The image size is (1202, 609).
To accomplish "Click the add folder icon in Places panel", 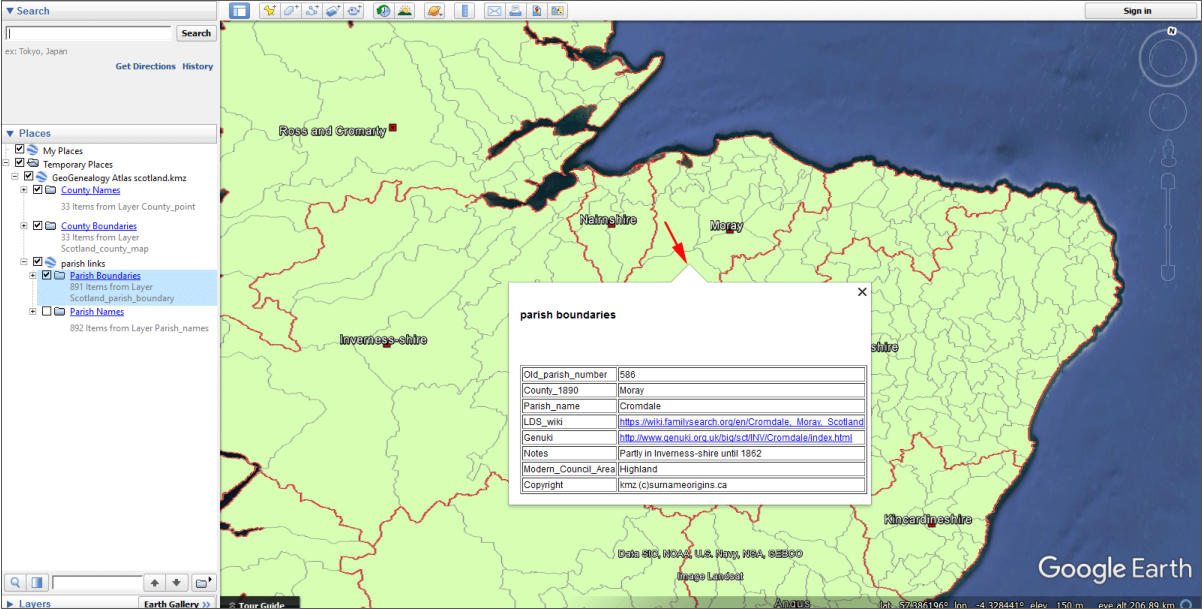I will click(203, 582).
